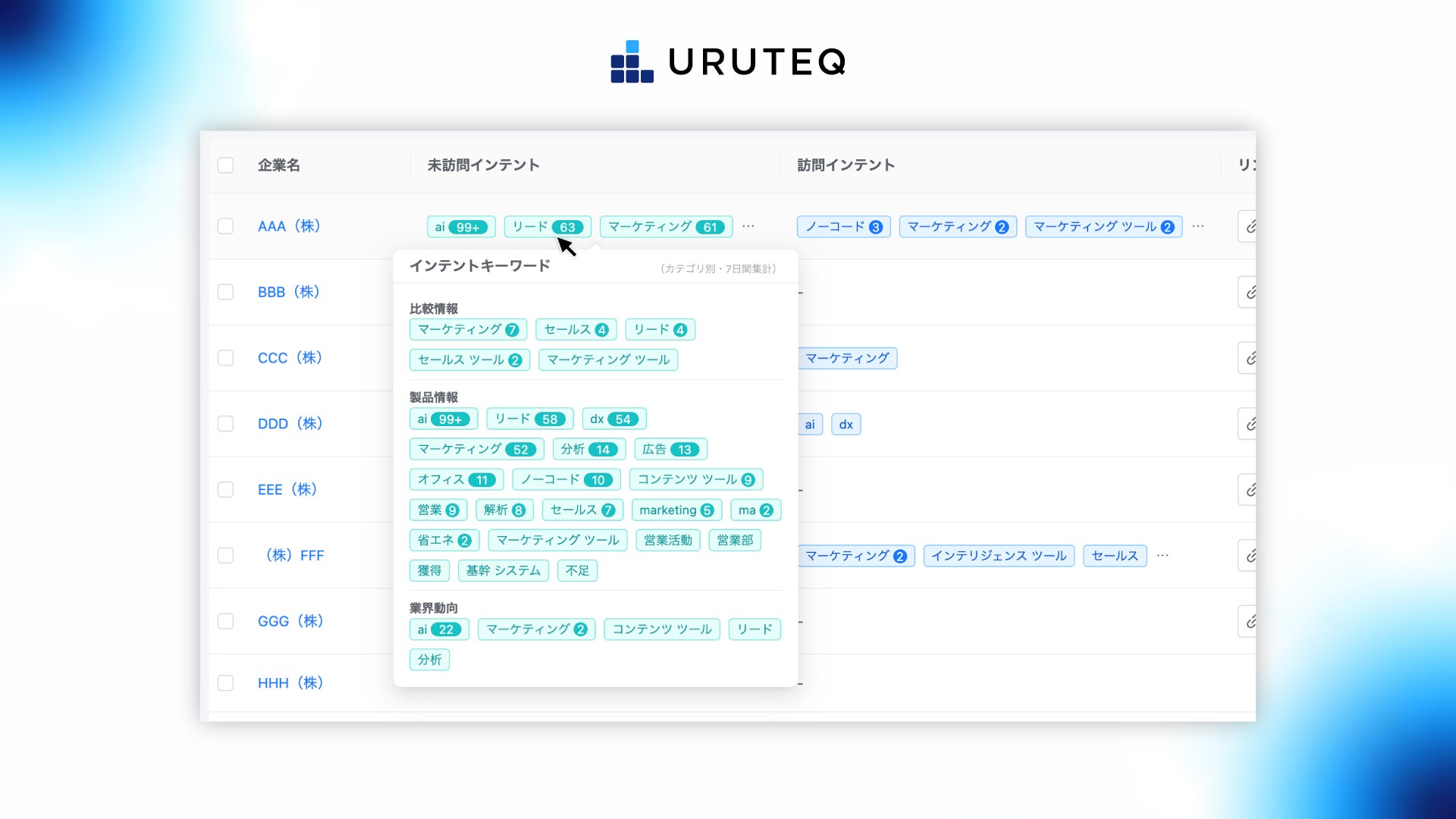Click the 未訪問インテント column header

tap(483, 165)
